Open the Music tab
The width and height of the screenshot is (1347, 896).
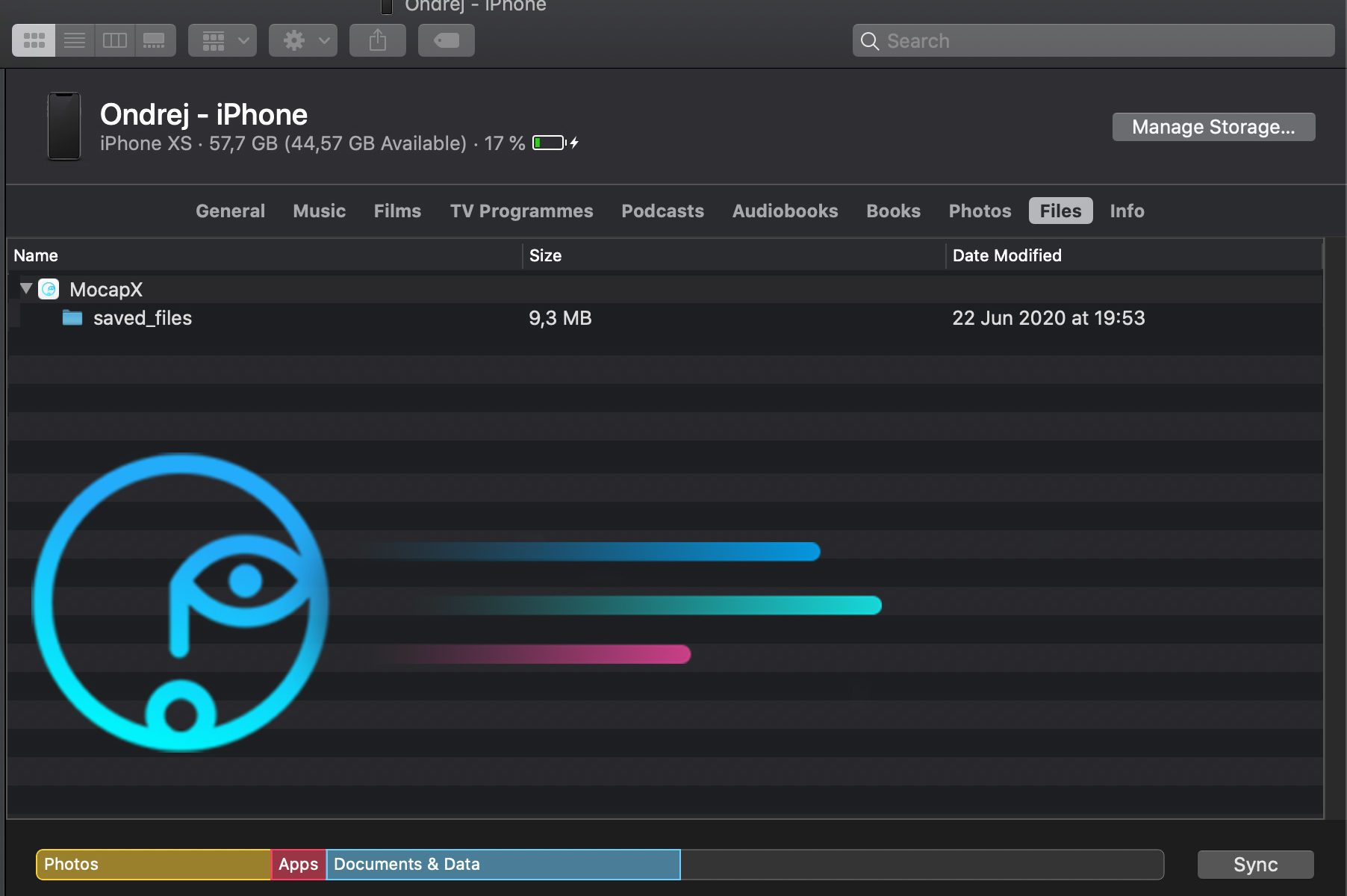pyautogui.click(x=320, y=211)
